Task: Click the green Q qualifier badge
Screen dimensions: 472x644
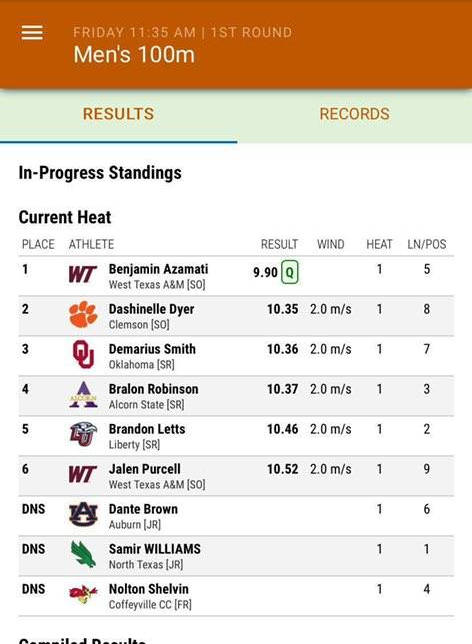Action: [x=290, y=272]
